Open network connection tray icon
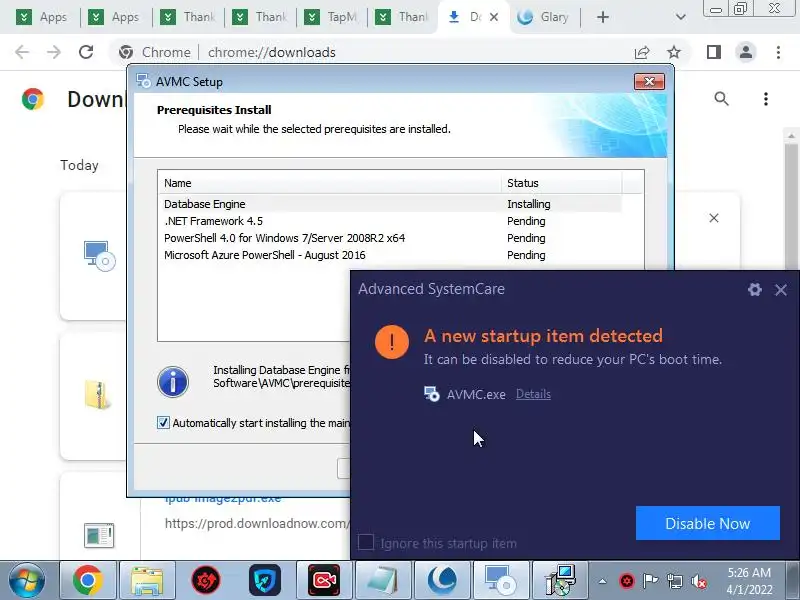 coord(674,581)
